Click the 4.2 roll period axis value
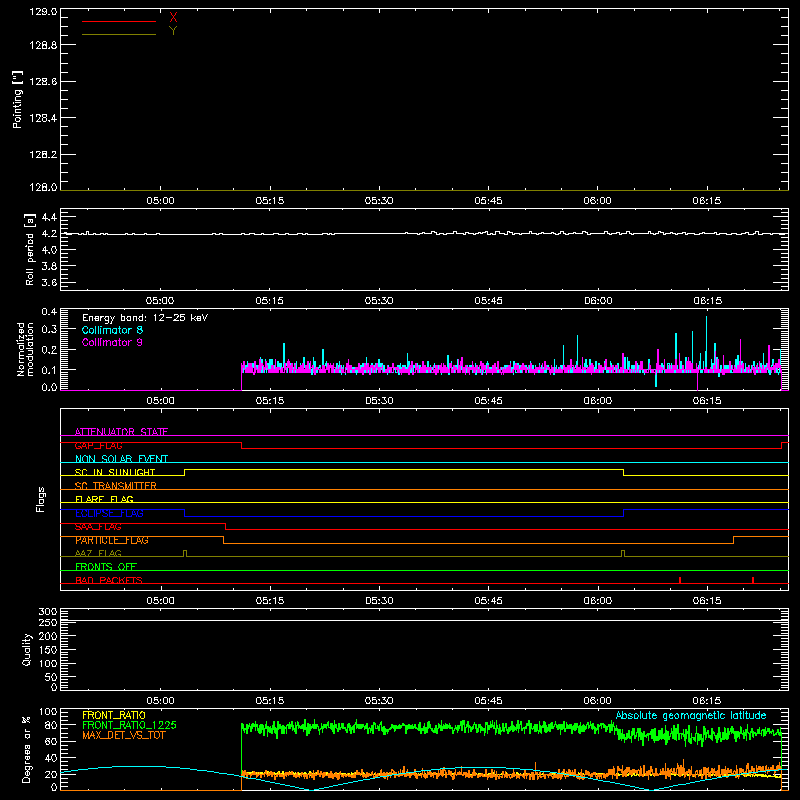Screen dimensions: 800x800 click(49, 234)
